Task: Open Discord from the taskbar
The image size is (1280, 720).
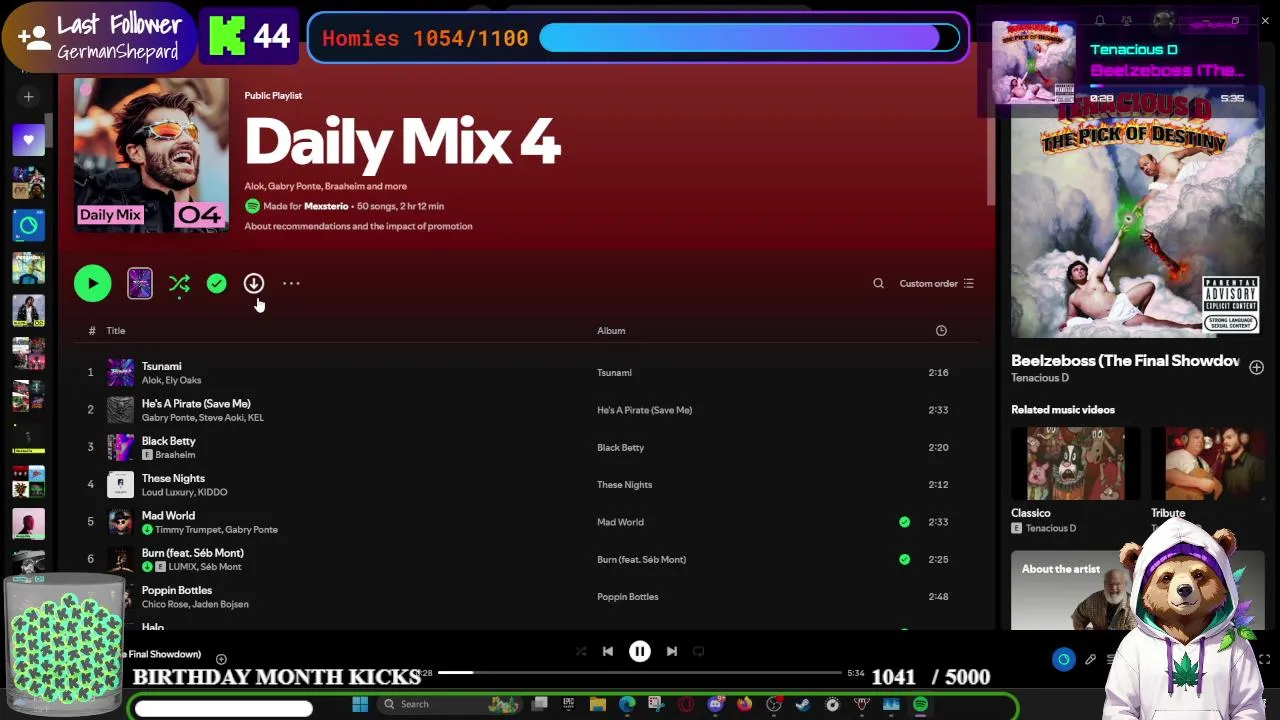Action: coord(715,705)
